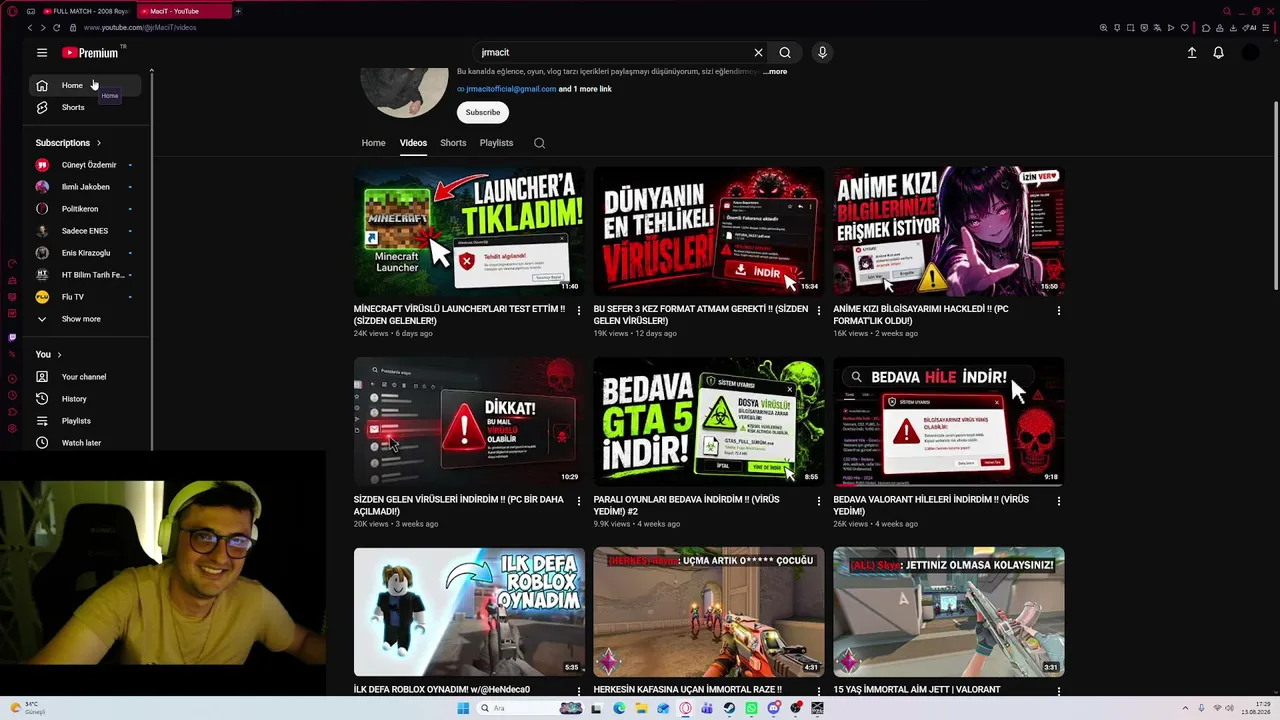Viewport: 1280px width, 720px height.
Task: Open the browser AI assistant icon
Action: 1250,28
